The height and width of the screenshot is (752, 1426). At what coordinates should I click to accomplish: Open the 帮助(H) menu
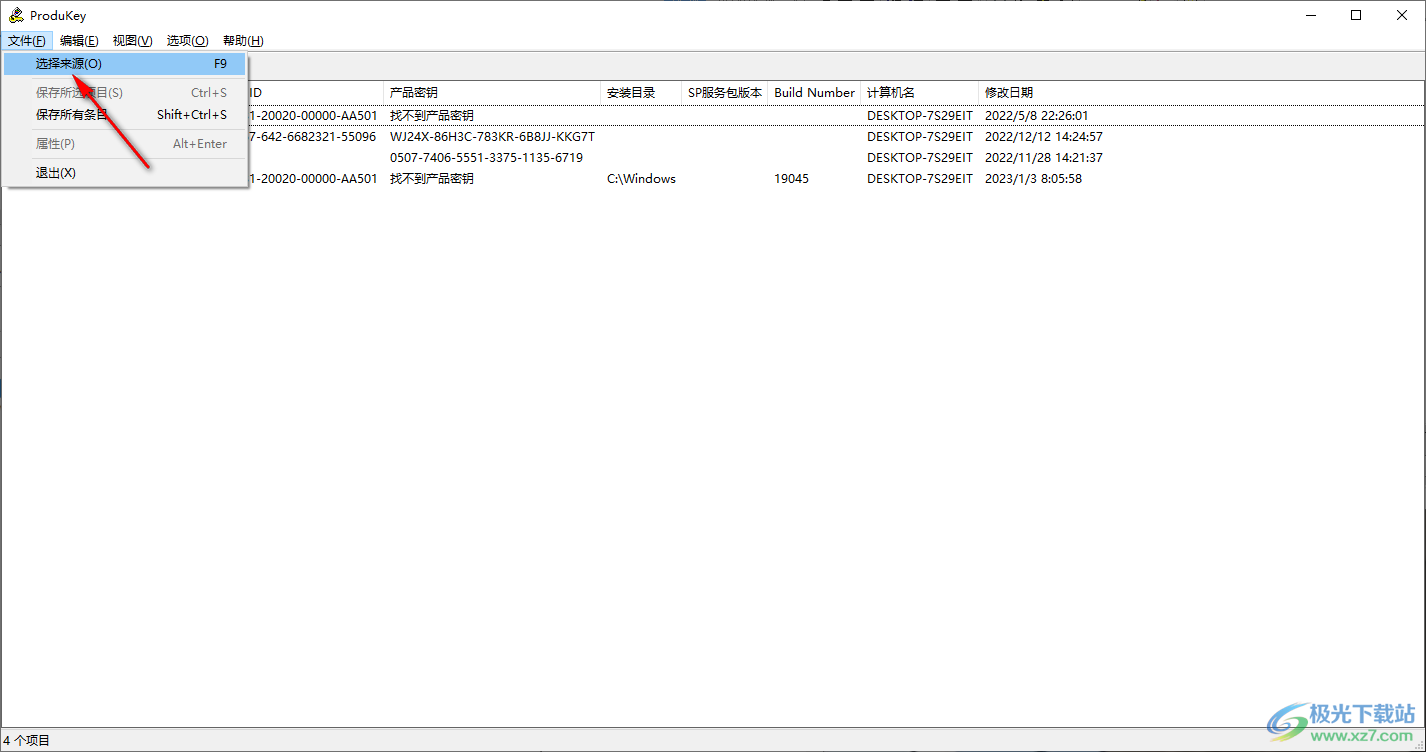[243, 41]
